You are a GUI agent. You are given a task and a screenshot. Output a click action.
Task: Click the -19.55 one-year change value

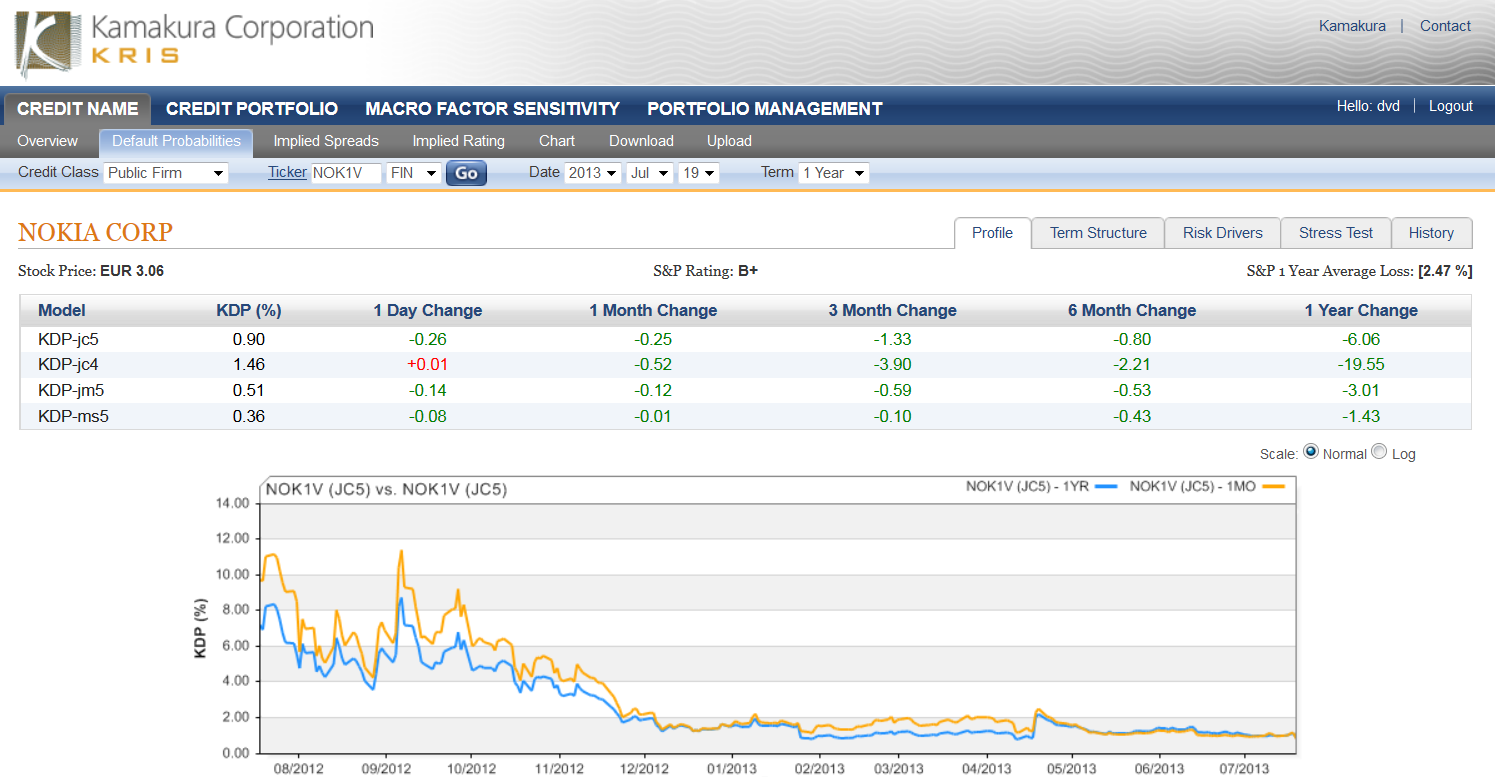tap(1361, 365)
